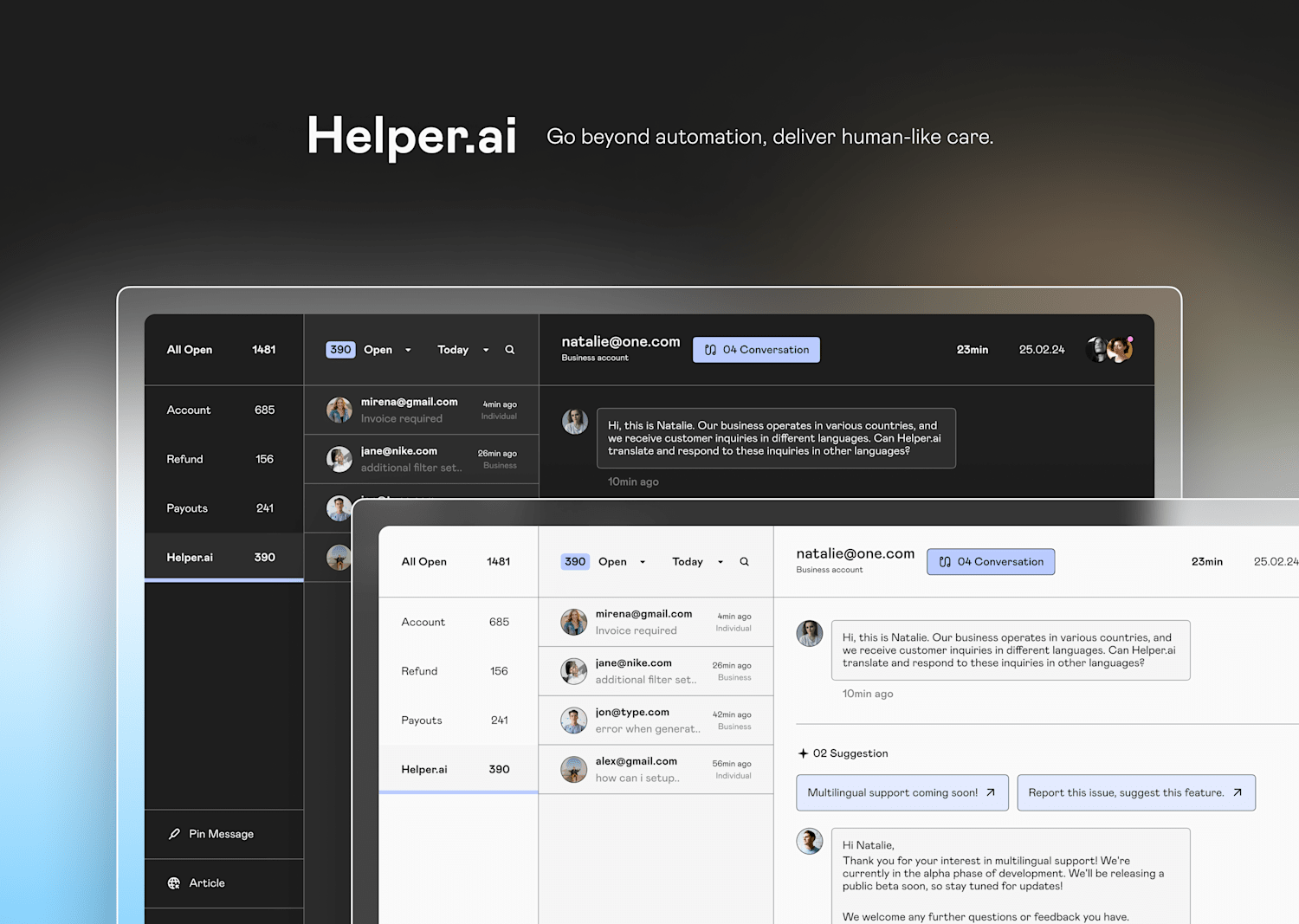Image resolution: width=1299 pixels, height=924 pixels.
Task: Open jon@type.com conversation in light window
Action: [x=656, y=720]
